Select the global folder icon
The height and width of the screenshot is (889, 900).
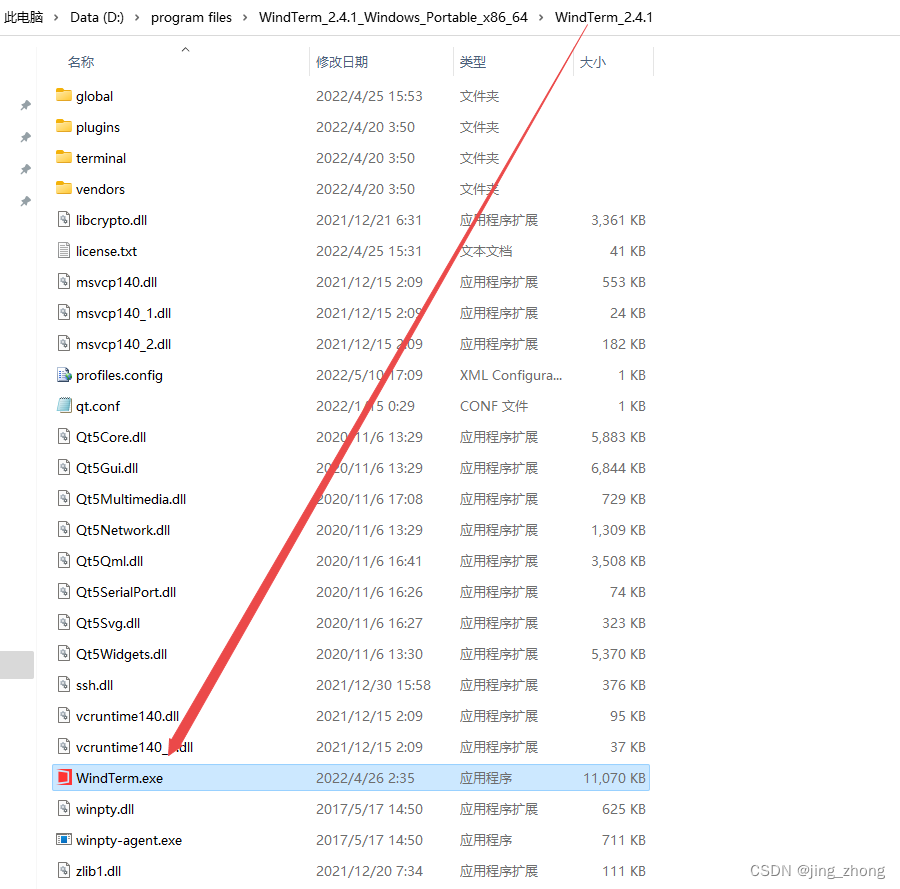64,95
